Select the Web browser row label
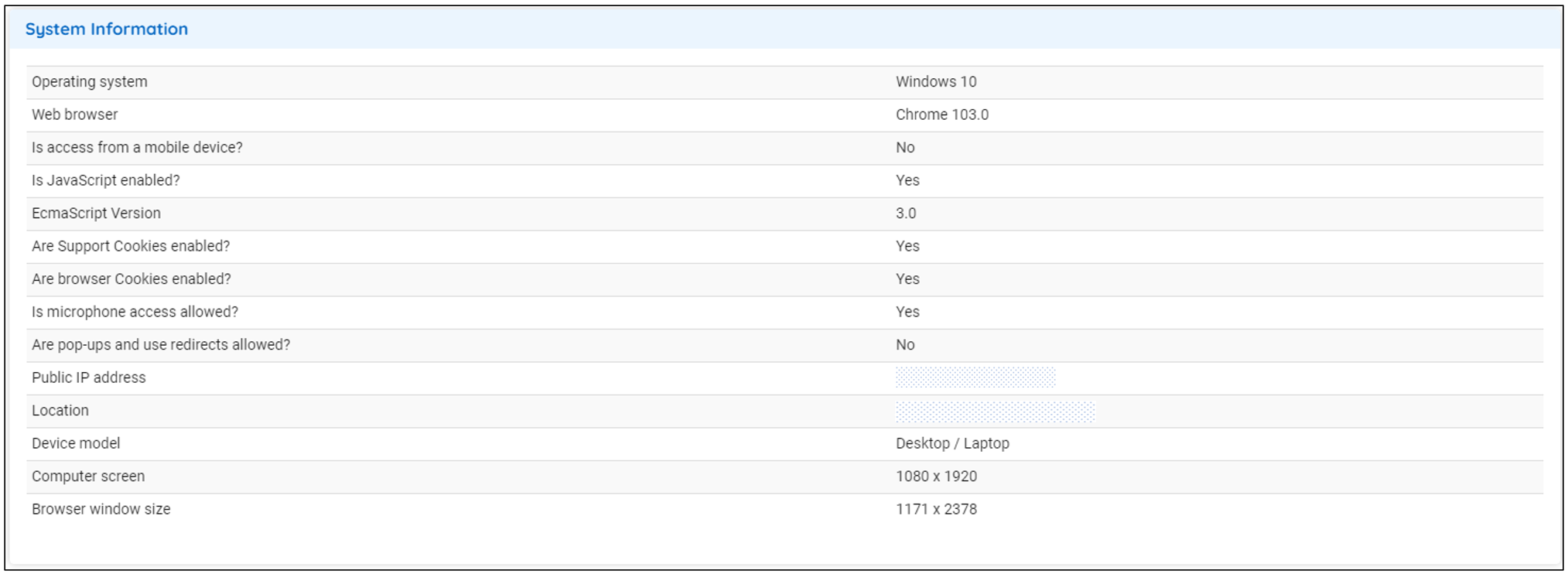1568x574 pixels. 74,114
